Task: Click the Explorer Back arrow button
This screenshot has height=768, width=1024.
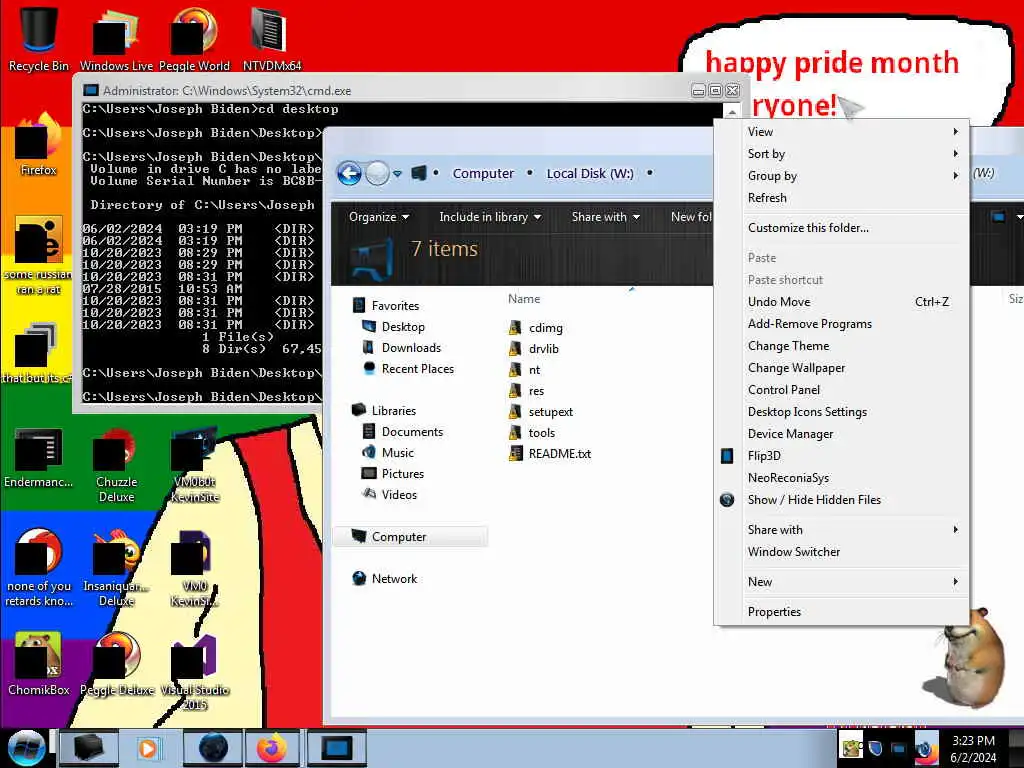Action: (x=349, y=174)
